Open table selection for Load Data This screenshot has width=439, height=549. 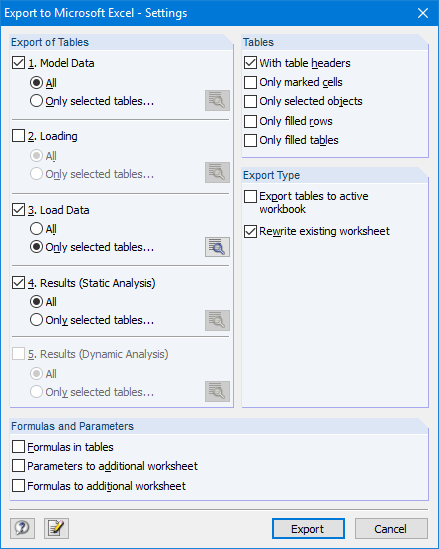pyautogui.click(x=217, y=247)
